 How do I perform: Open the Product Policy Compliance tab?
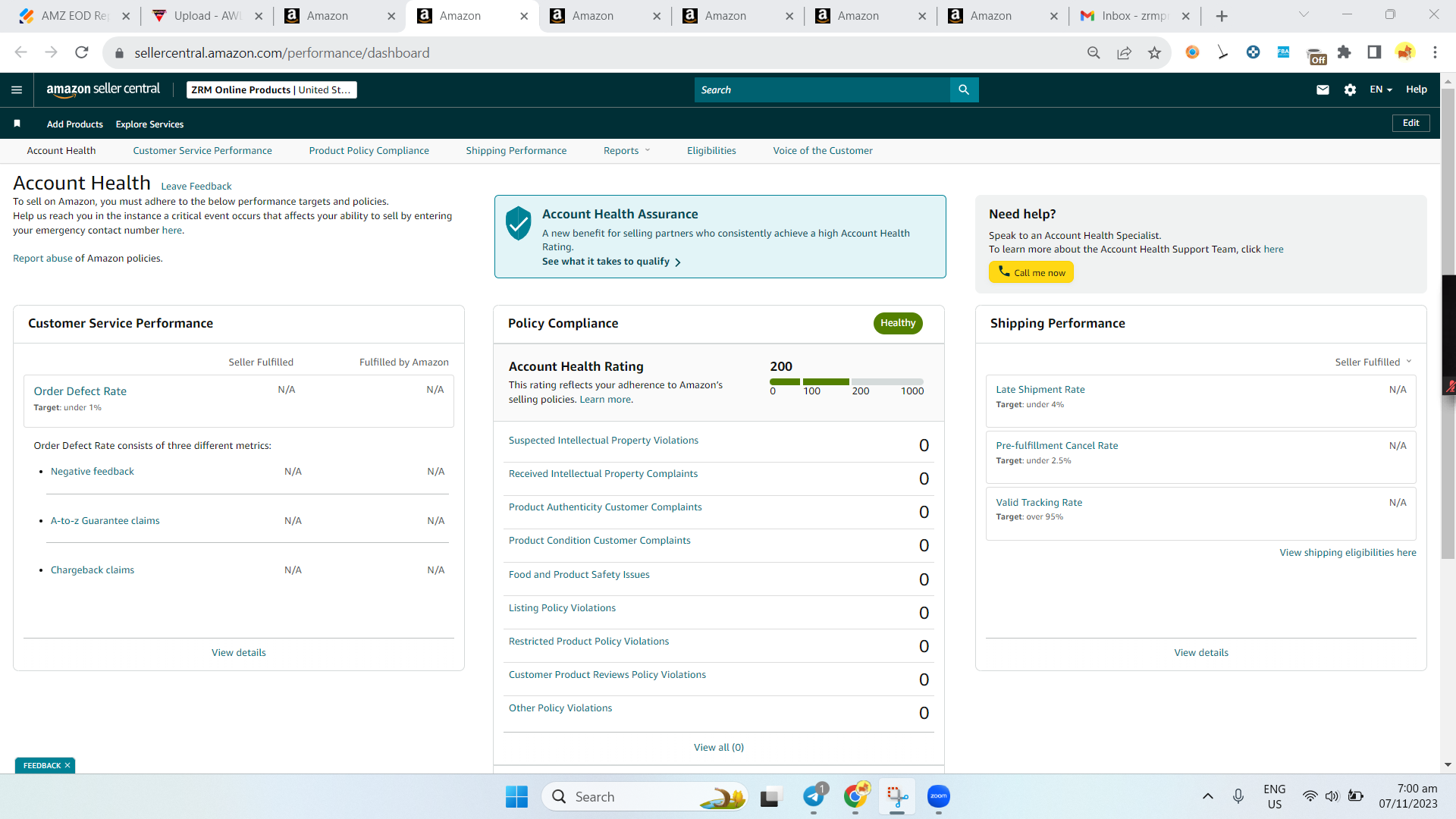pyautogui.click(x=369, y=150)
